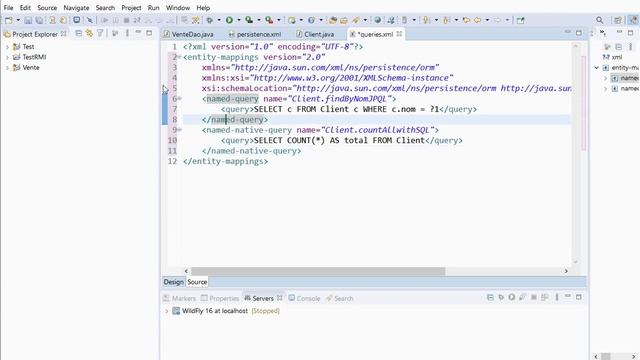The height and width of the screenshot is (360, 640).
Task: Click the Run Last Tool coverage icon
Action: click(249, 20)
